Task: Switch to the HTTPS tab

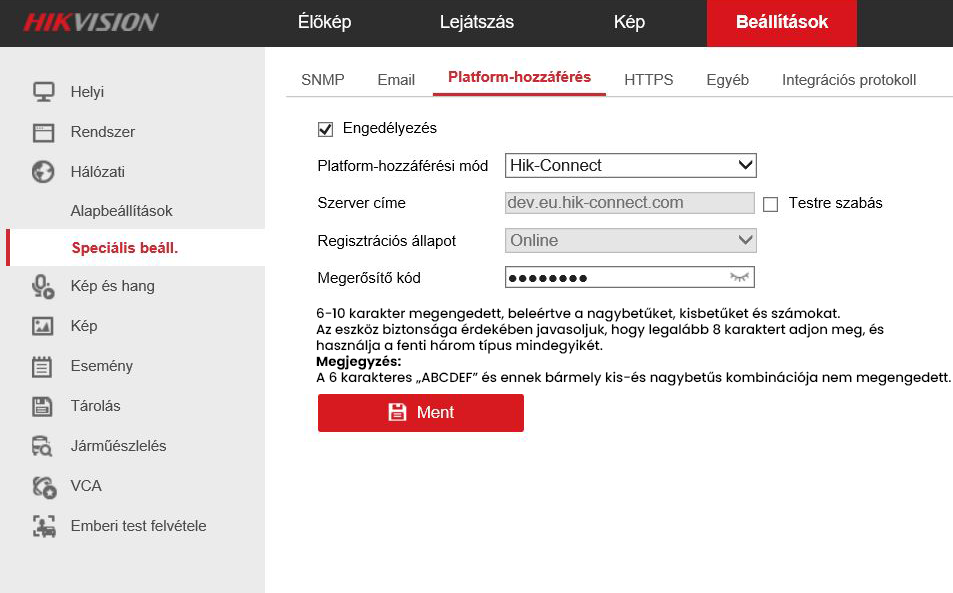Action: tap(649, 80)
